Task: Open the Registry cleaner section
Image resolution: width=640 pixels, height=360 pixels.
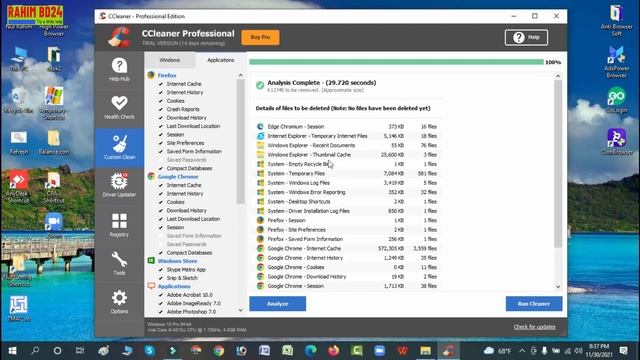Action: coord(119,225)
